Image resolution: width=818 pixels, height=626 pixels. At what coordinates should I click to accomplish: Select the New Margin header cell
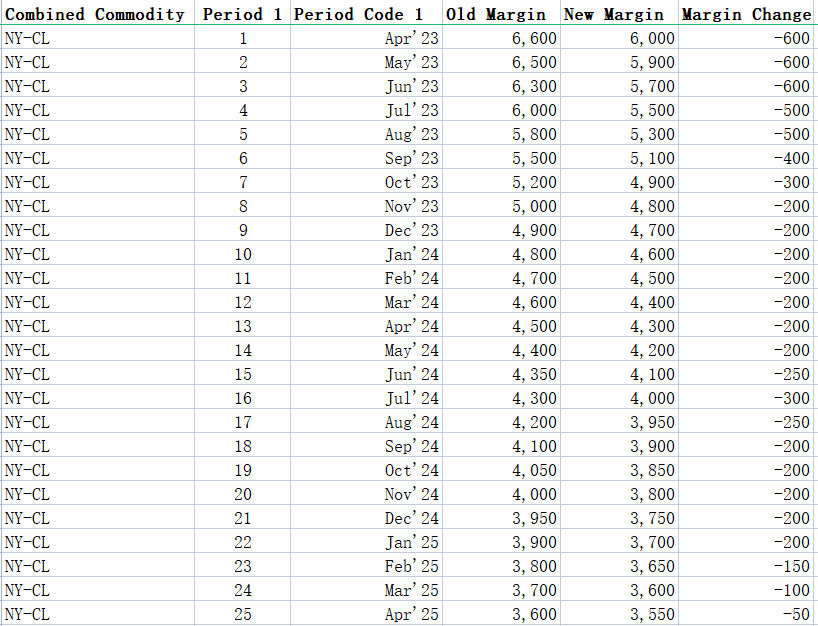coord(618,14)
